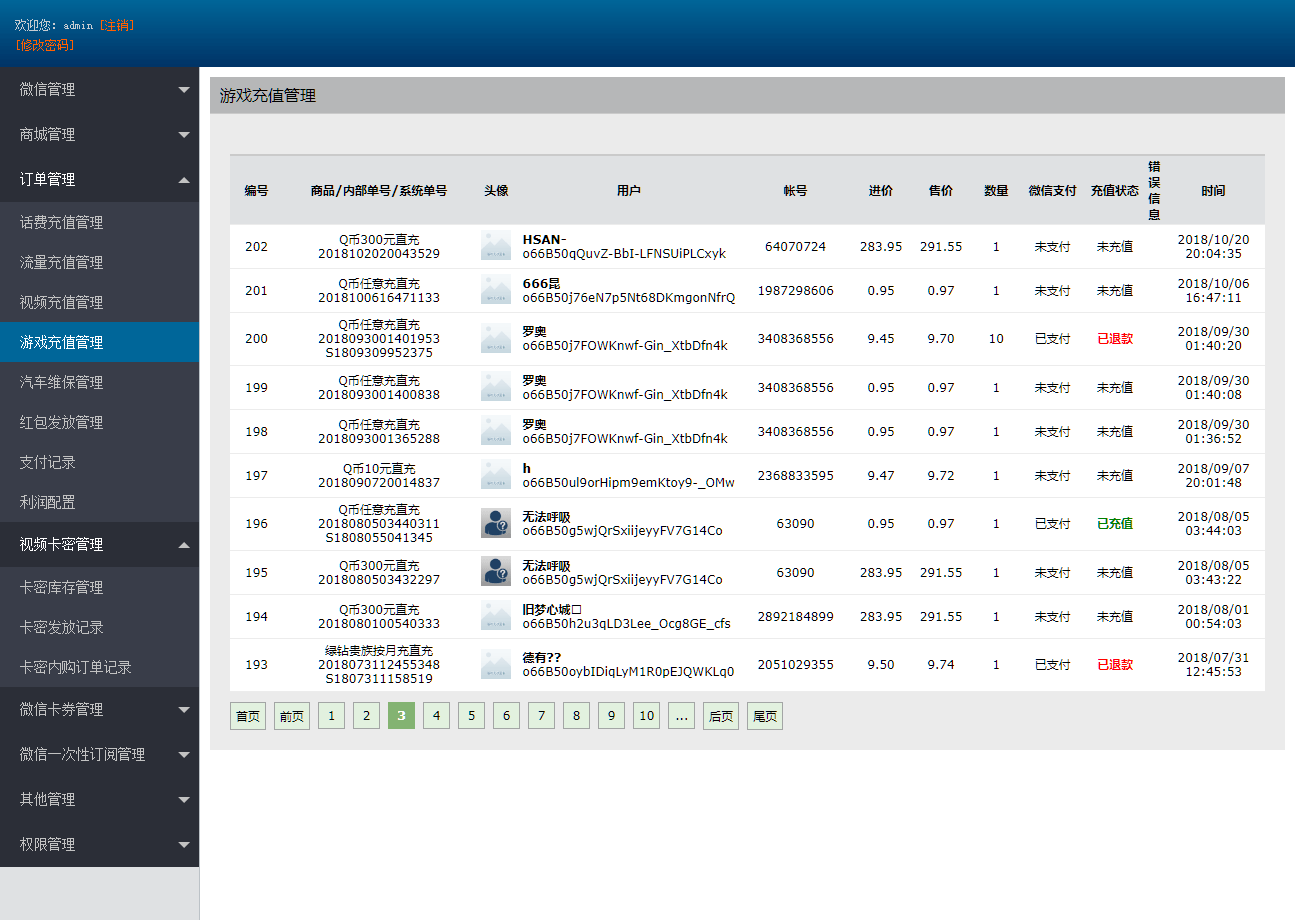This screenshot has height=920, width=1295.
Task: Go to page 2
Action: [366, 716]
